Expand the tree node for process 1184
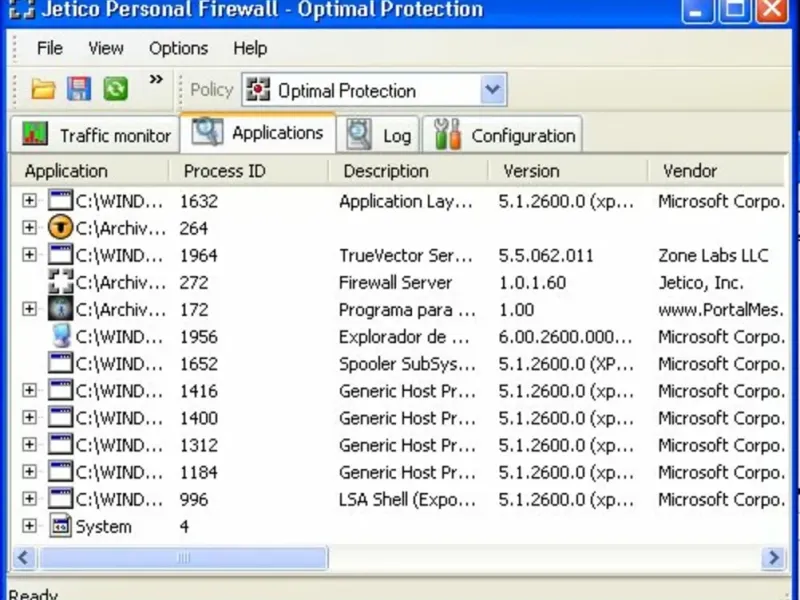 tap(29, 471)
